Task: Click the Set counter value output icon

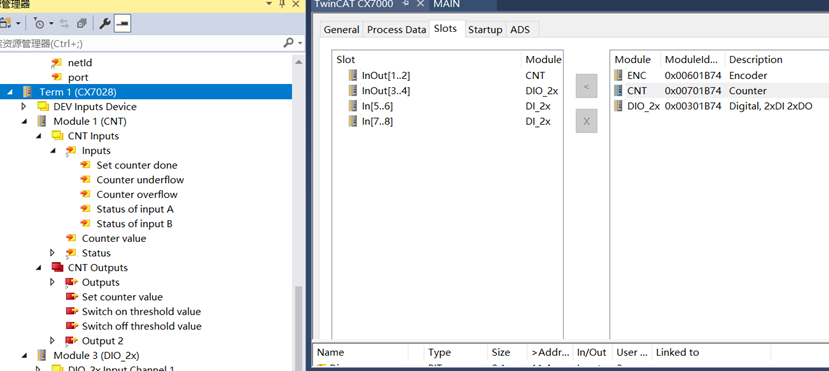Action: click(71, 297)
